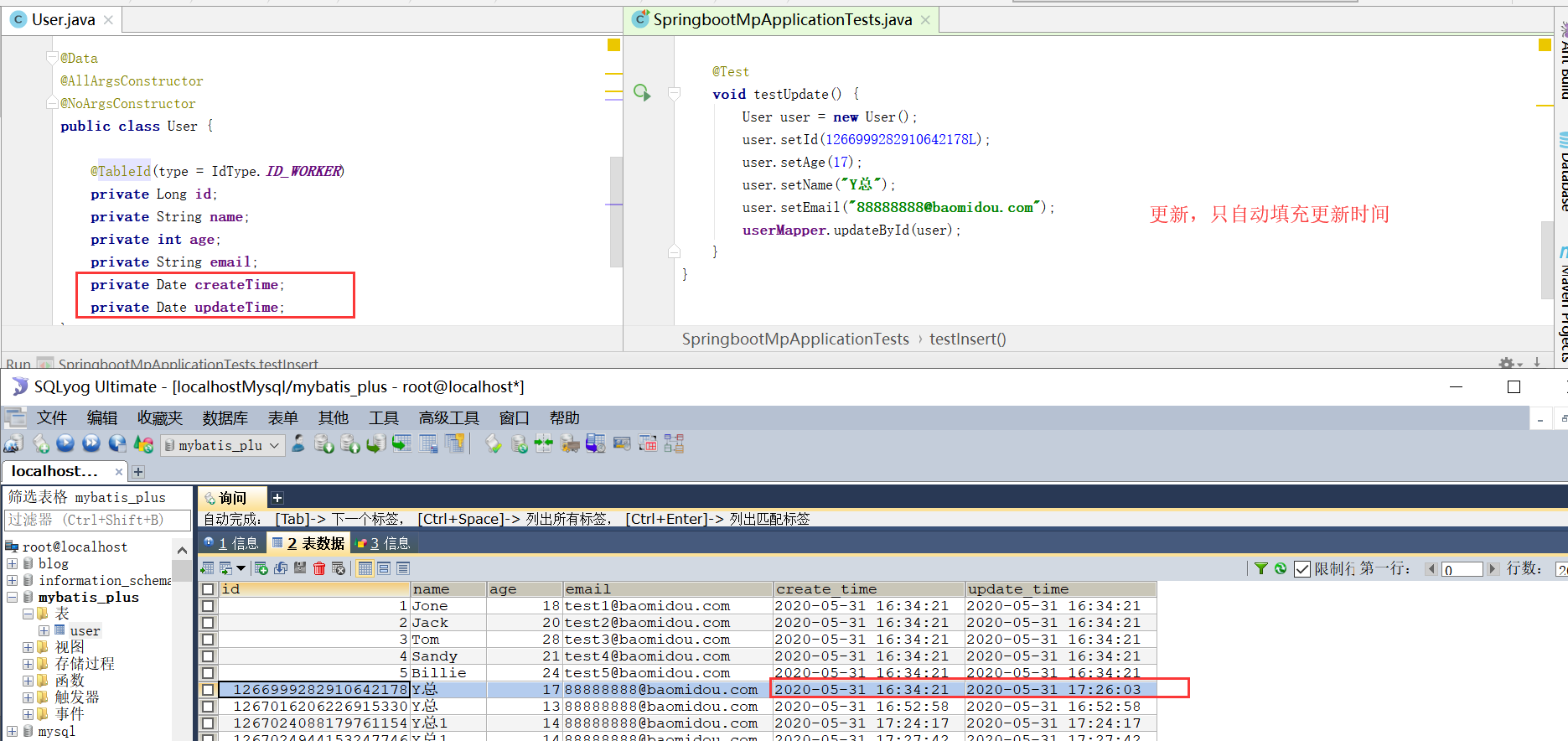Expand the blog database node
Screen dimensions: 1568x741
point(12,563)
